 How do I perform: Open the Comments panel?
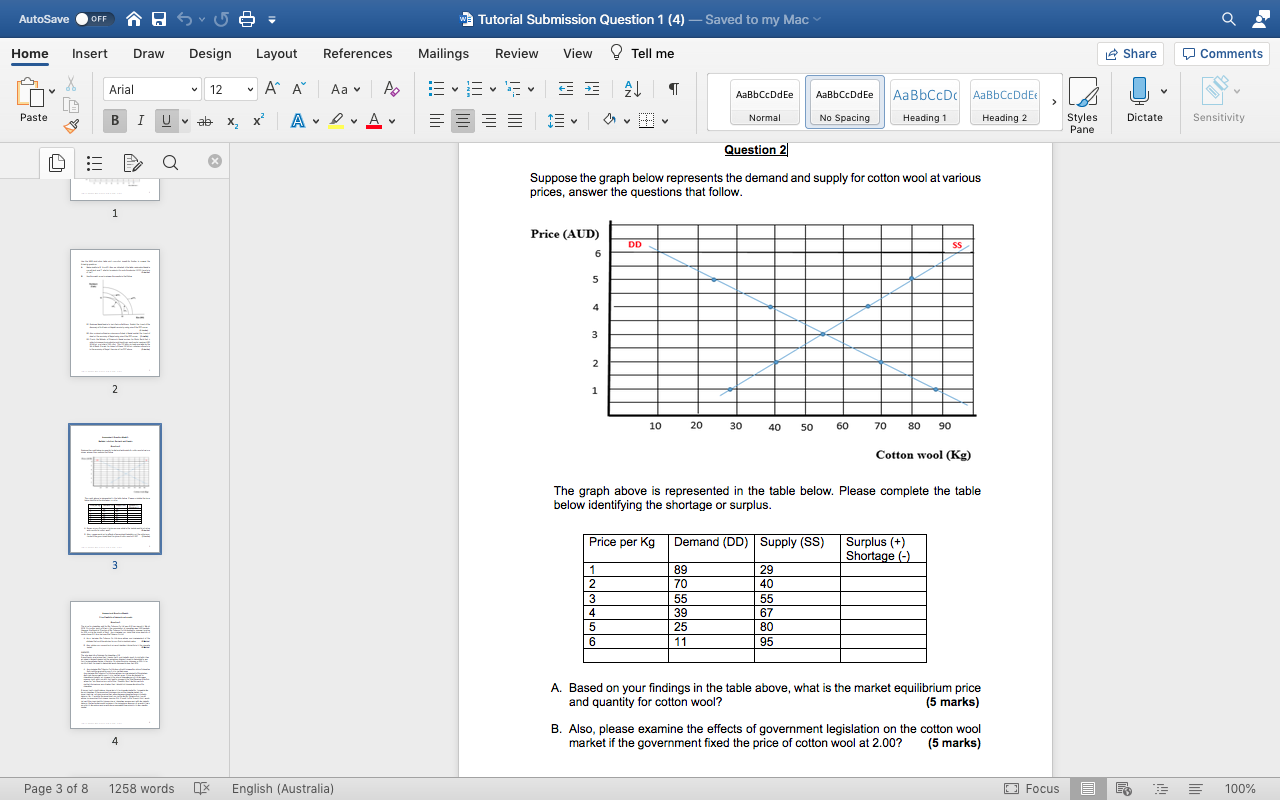1222,54
